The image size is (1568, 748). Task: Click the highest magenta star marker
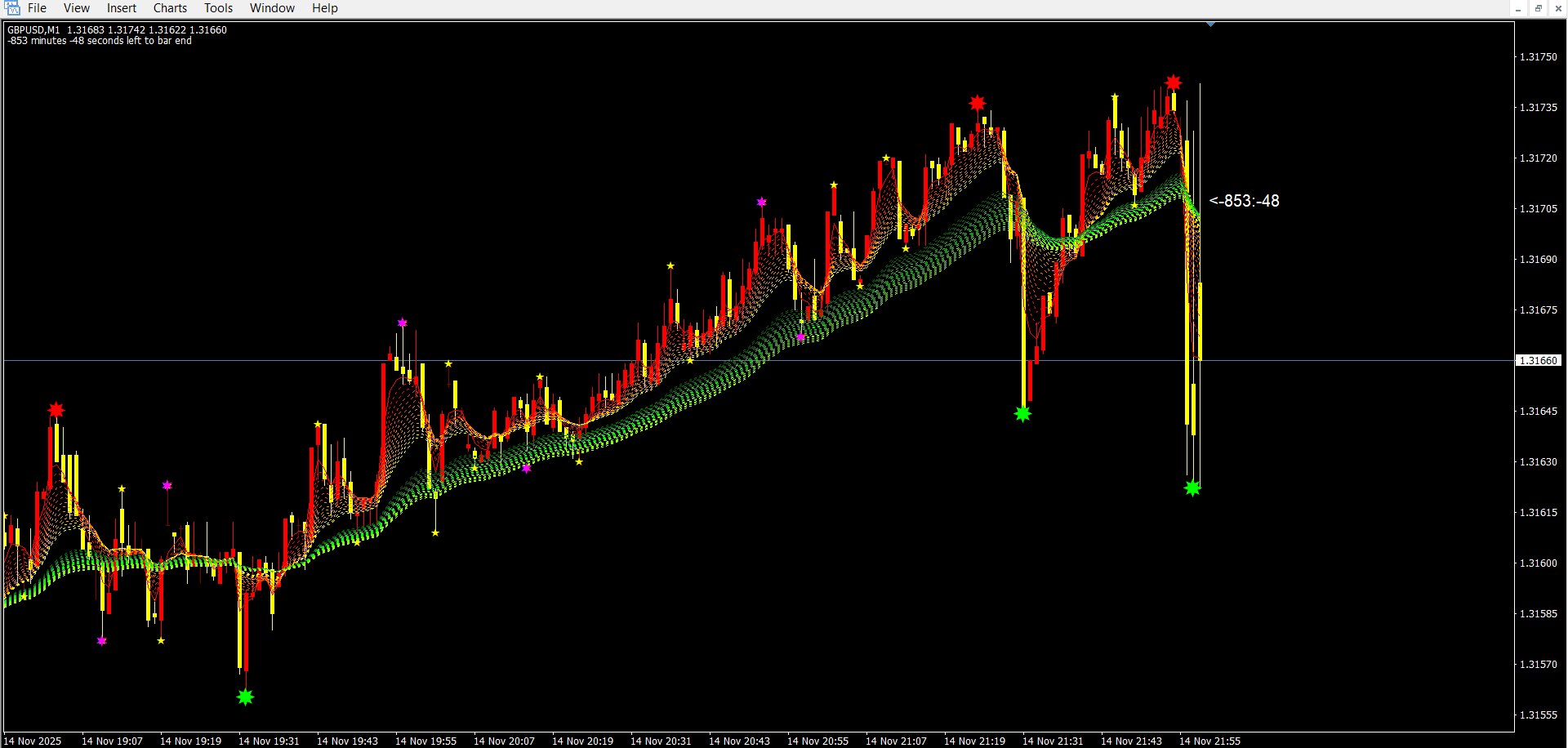coord(762,202)
